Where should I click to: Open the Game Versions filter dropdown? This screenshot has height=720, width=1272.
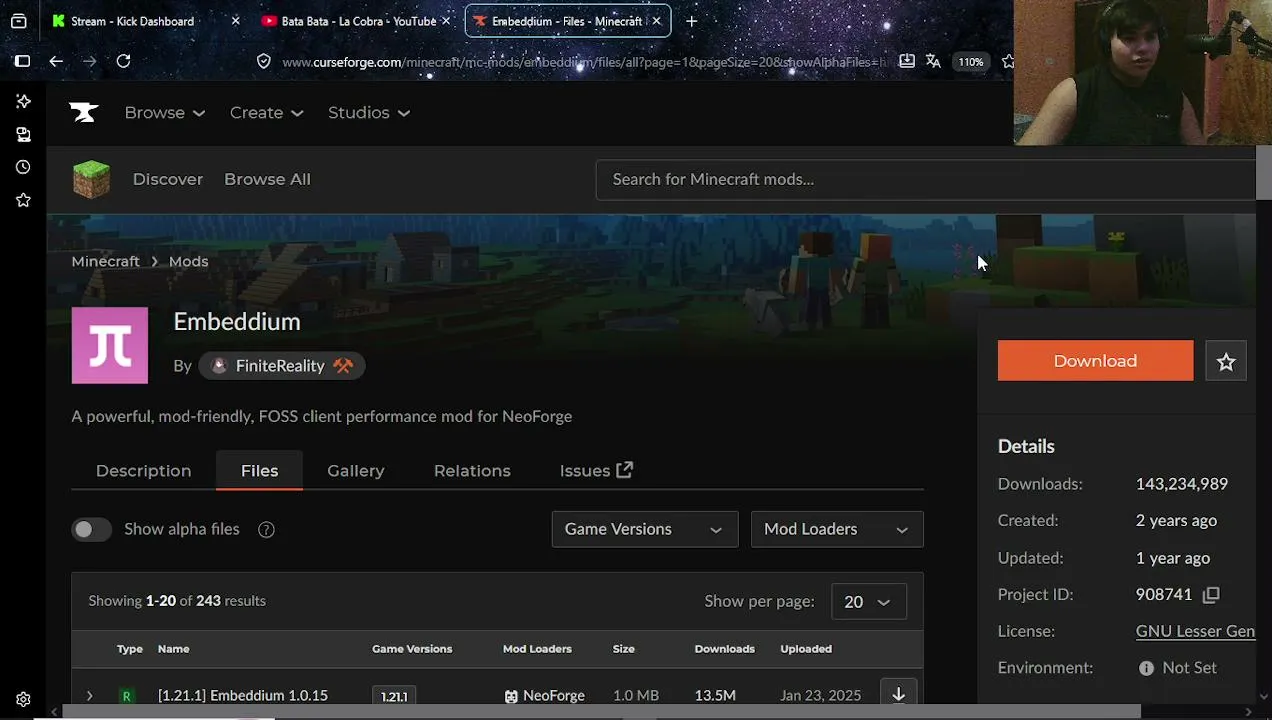click(645, 530)
